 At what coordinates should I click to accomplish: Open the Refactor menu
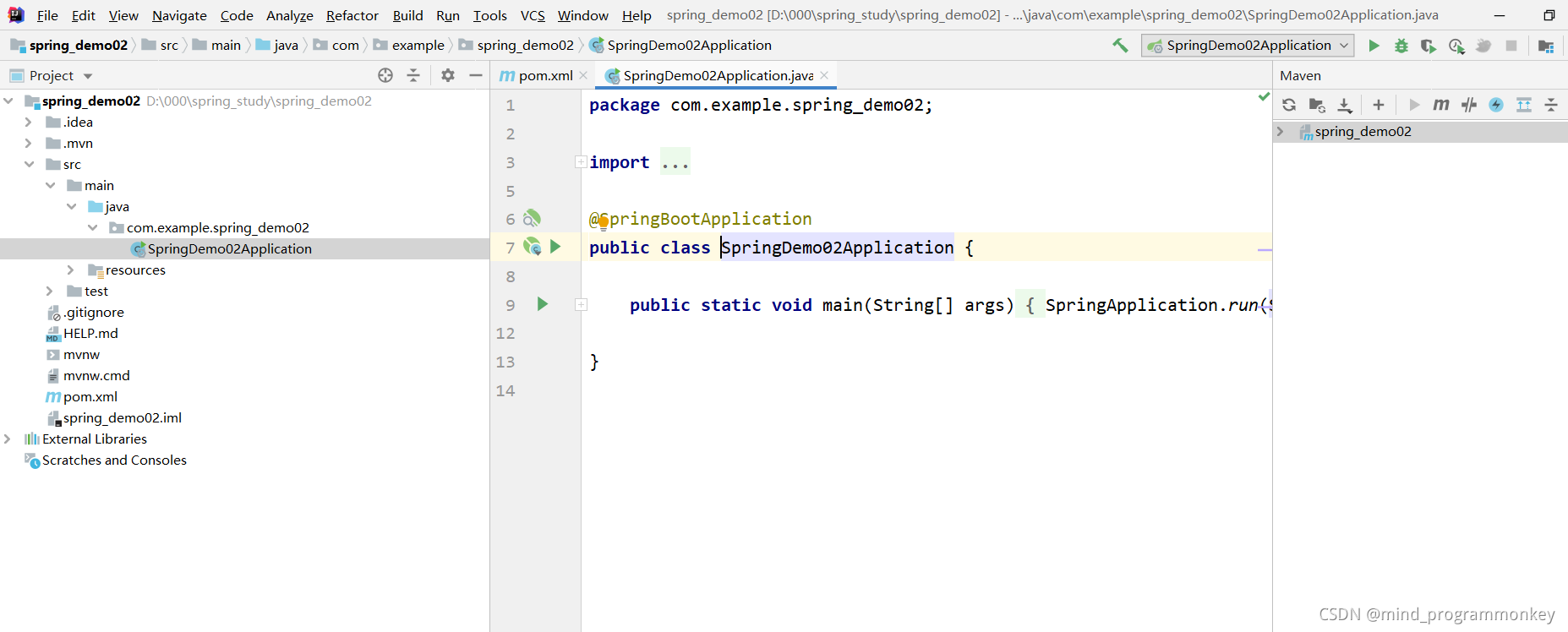click(x=352, y=15)
